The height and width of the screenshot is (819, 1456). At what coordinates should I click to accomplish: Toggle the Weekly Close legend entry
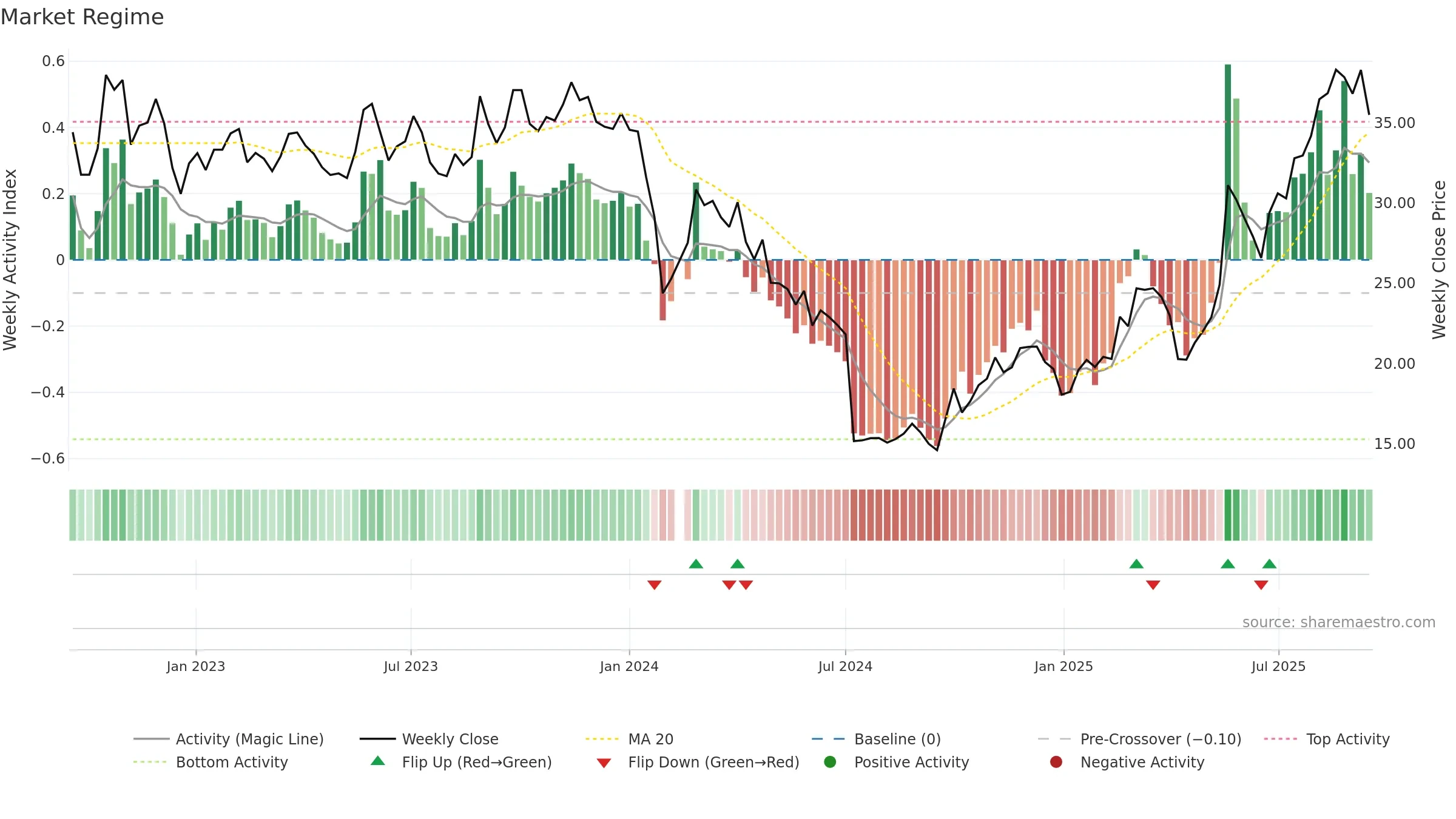tap(429, 739)
